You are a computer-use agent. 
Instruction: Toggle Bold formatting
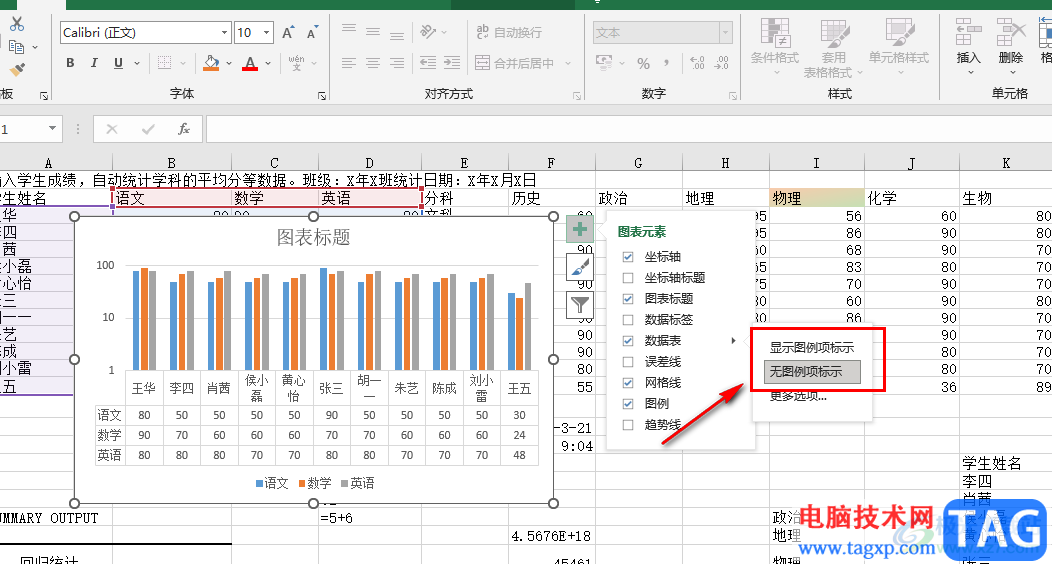[x=70, y=63]
